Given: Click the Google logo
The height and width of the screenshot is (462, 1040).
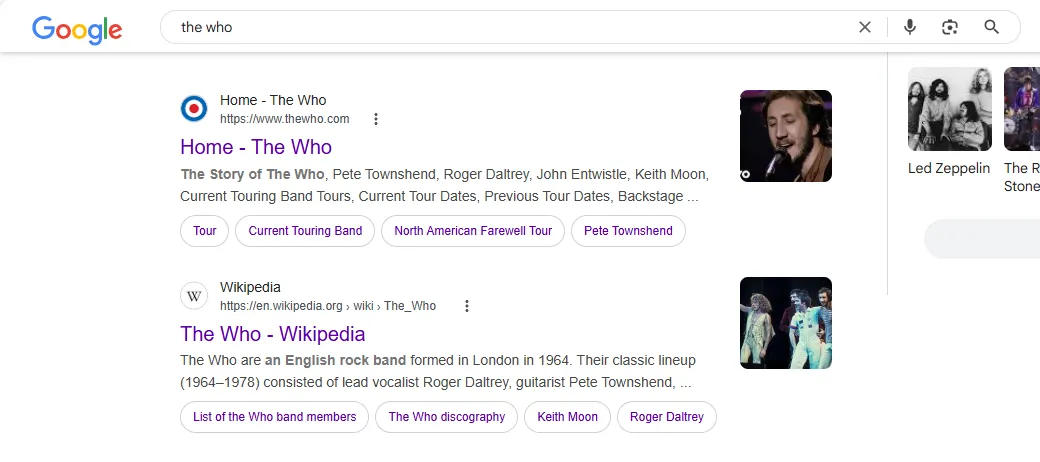Looking at the screenshot, I should (x=77, y=29).
